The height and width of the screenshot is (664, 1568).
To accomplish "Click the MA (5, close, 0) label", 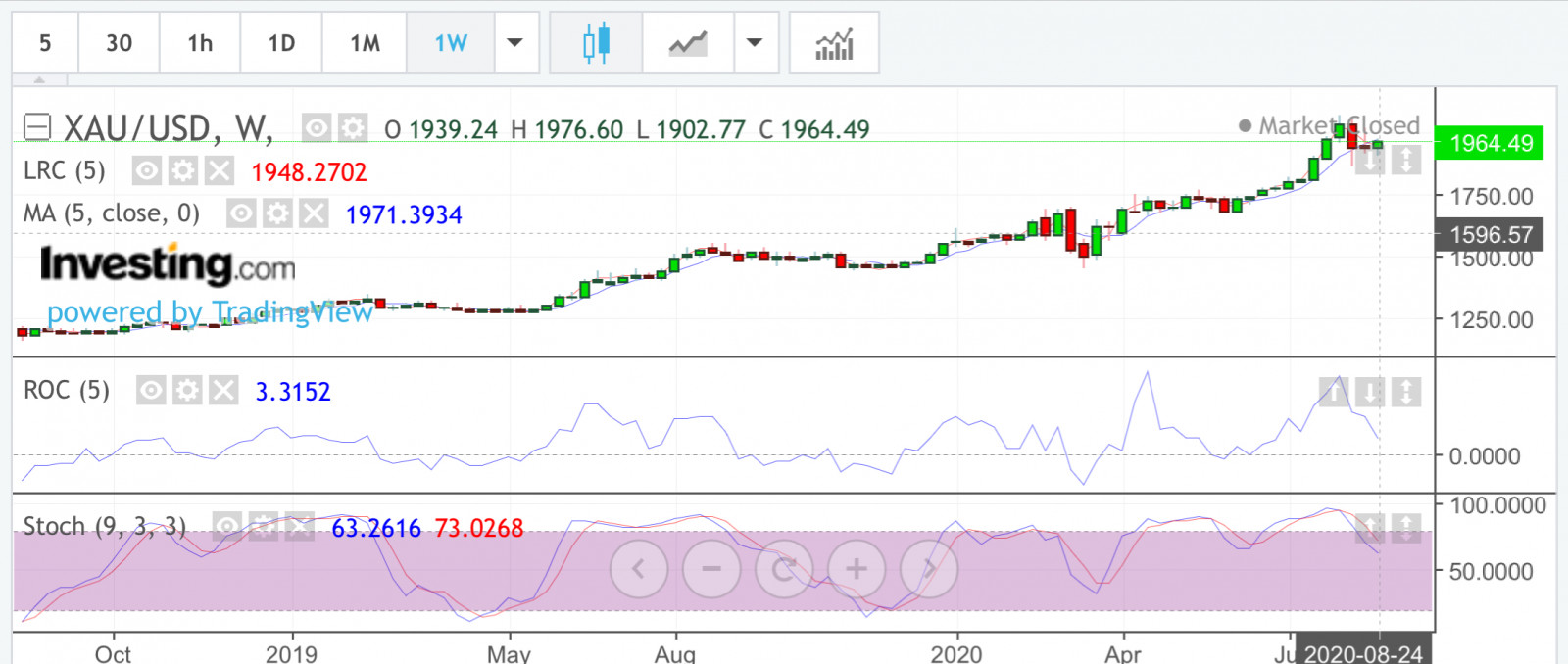I will (112, 213).
